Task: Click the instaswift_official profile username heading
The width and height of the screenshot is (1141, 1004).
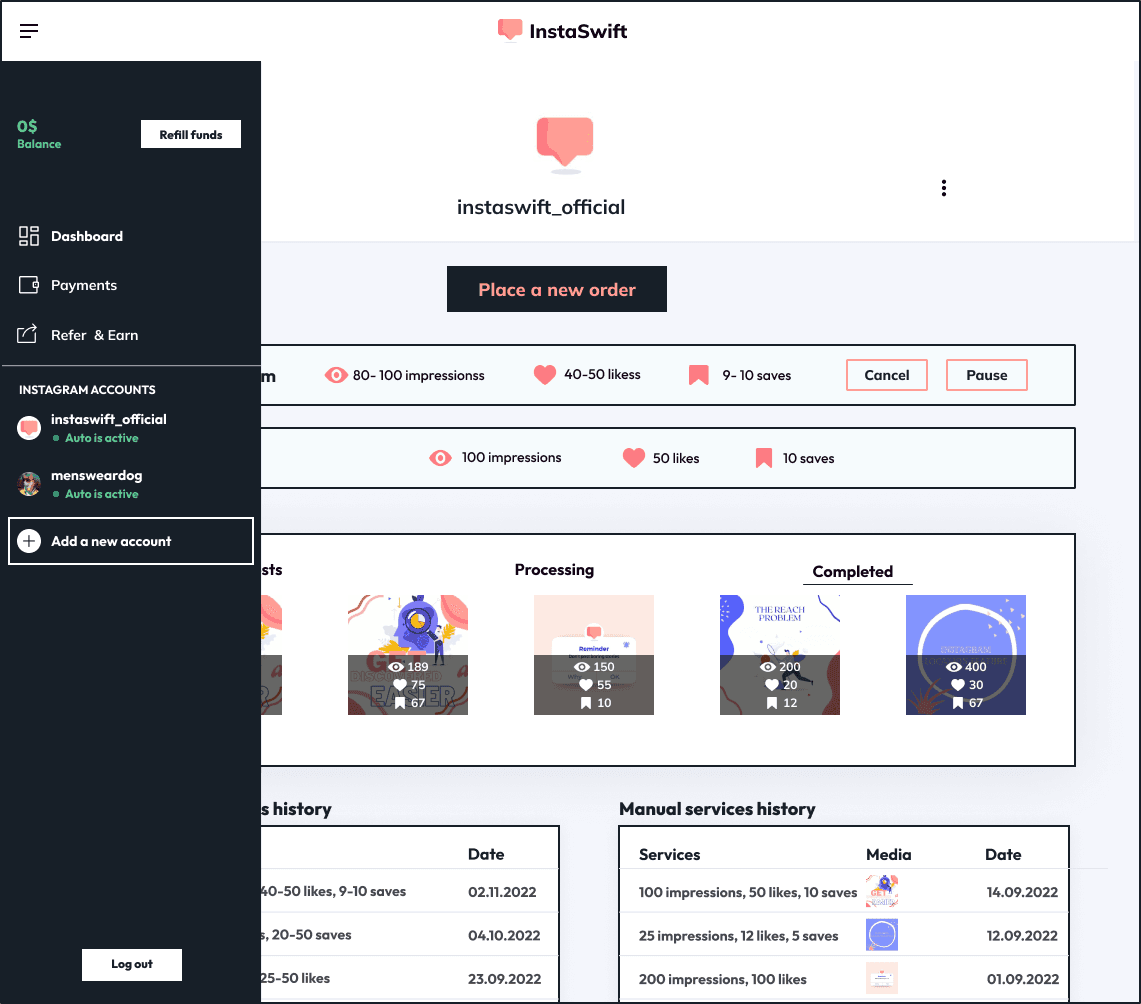Action: click(x=541, y=207)
